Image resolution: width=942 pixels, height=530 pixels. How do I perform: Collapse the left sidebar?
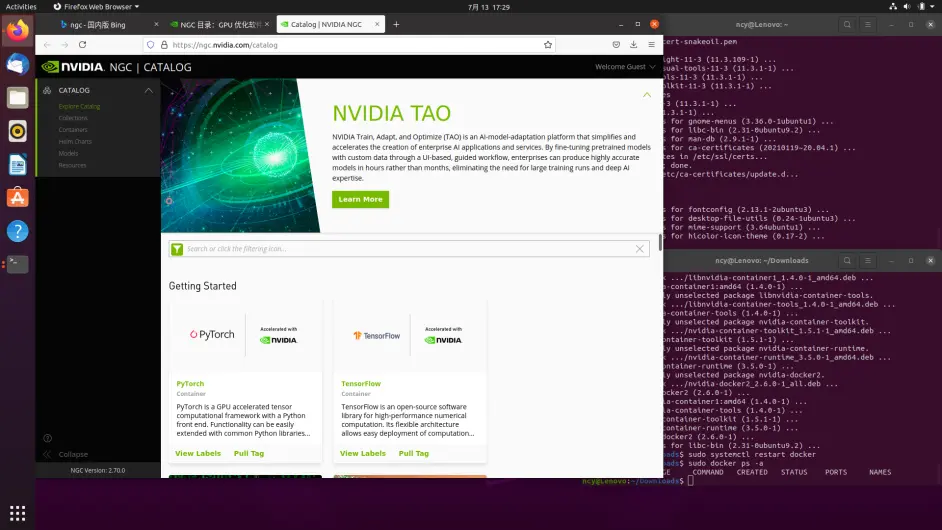(65, 454)
